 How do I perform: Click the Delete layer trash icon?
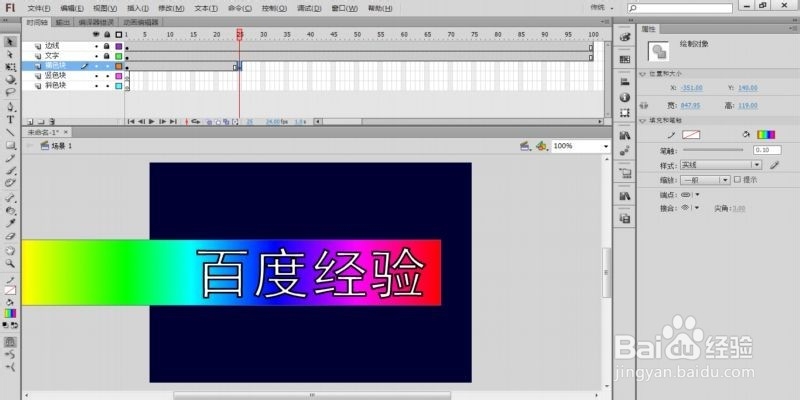52,122
